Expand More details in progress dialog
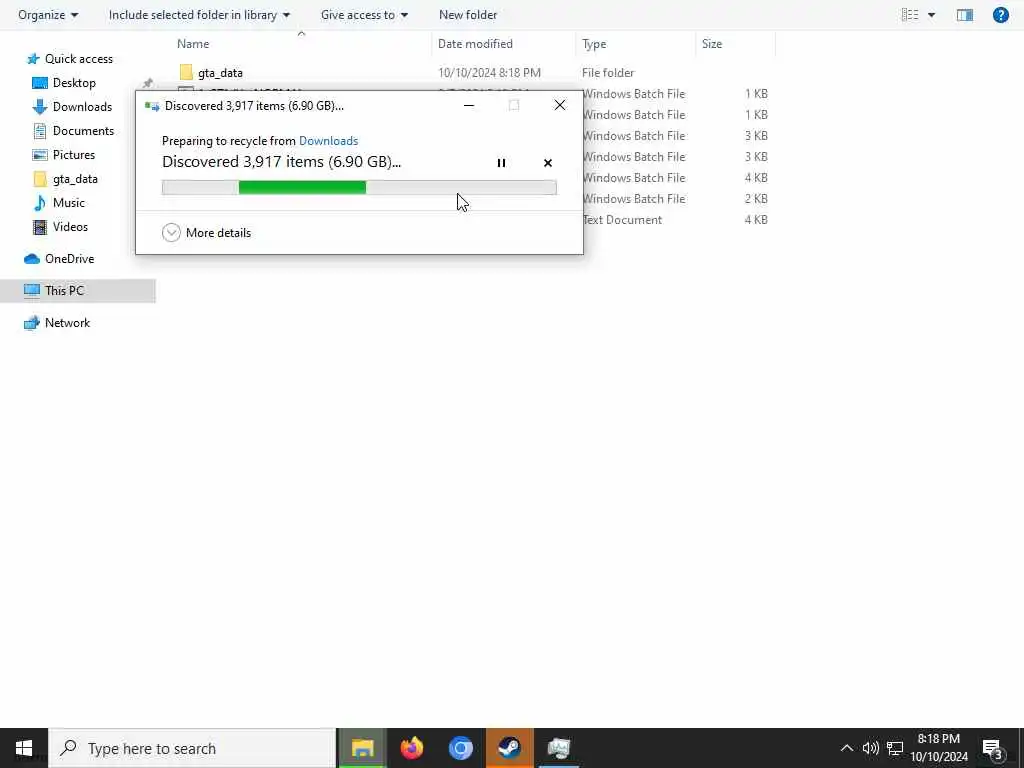 click(206, 232)
